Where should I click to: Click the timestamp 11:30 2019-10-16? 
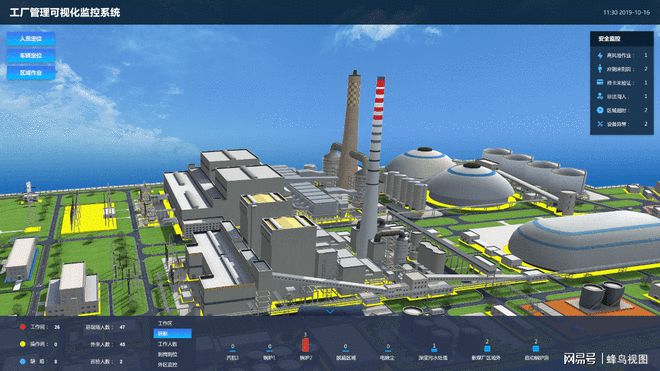[626, 13]
